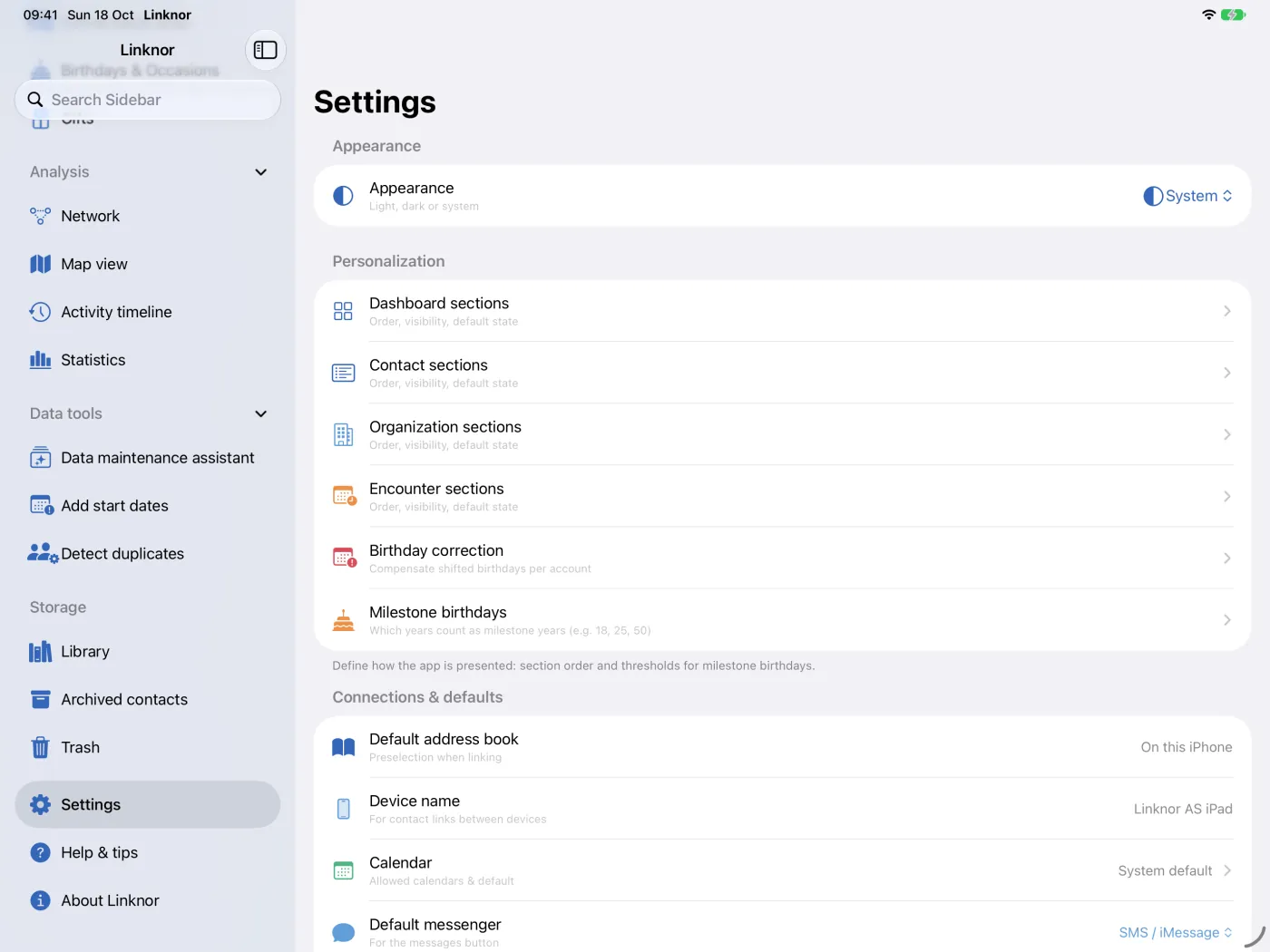The image size is (1270, 952).
Task: Focus the Search Sidebar field
Action: (x=147, y=100)
